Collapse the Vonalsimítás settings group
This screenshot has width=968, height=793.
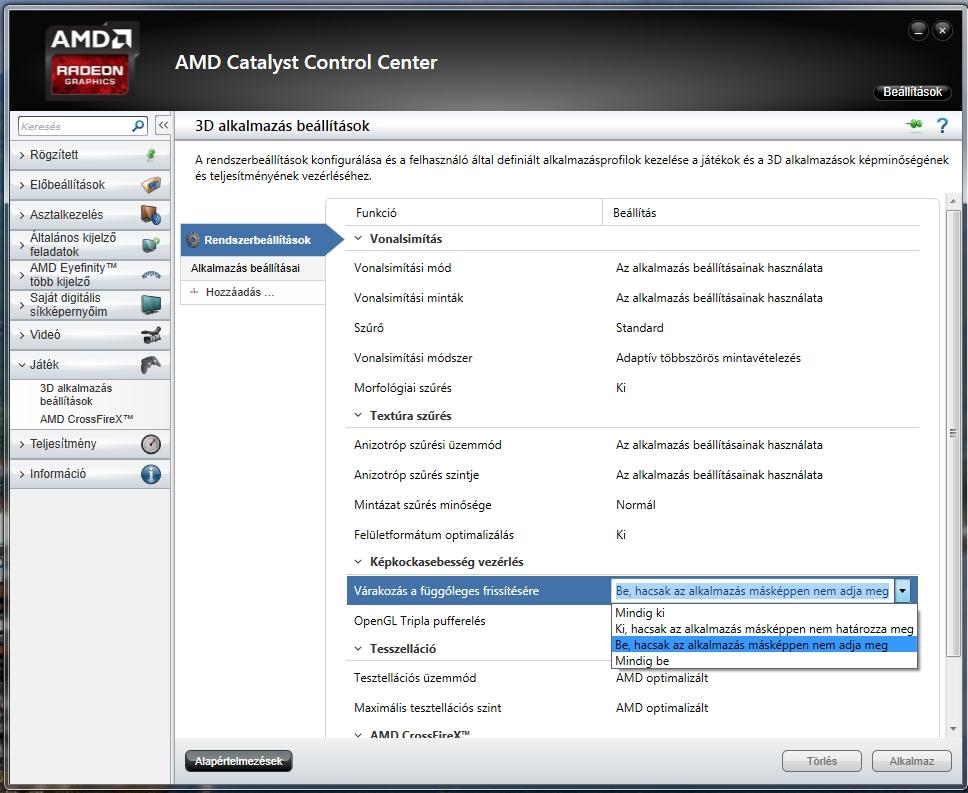358,238
